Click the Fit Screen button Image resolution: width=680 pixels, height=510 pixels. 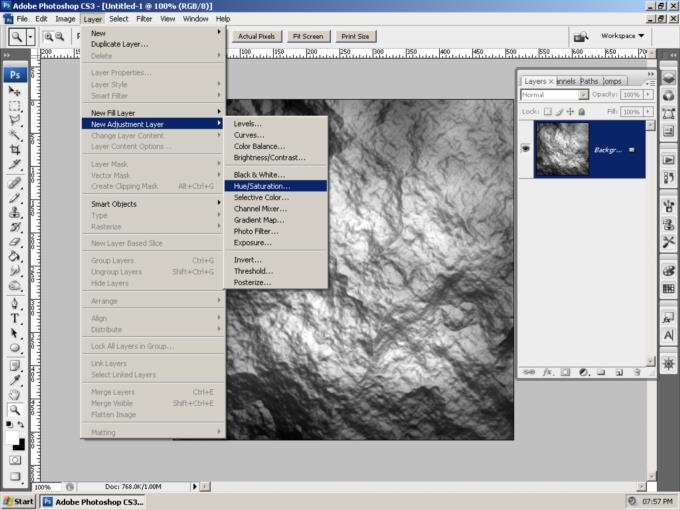308,36
